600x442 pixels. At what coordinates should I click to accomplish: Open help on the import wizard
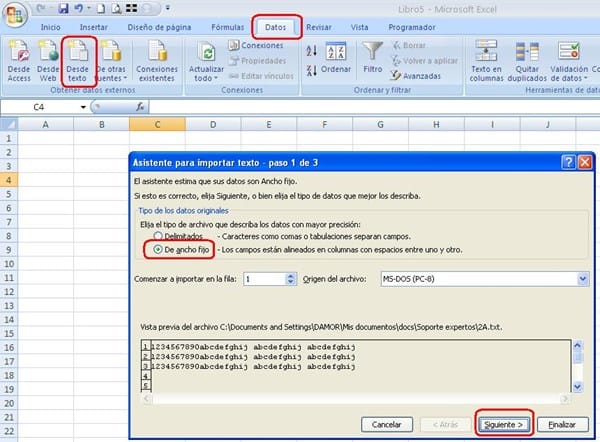tap(568, 163)
